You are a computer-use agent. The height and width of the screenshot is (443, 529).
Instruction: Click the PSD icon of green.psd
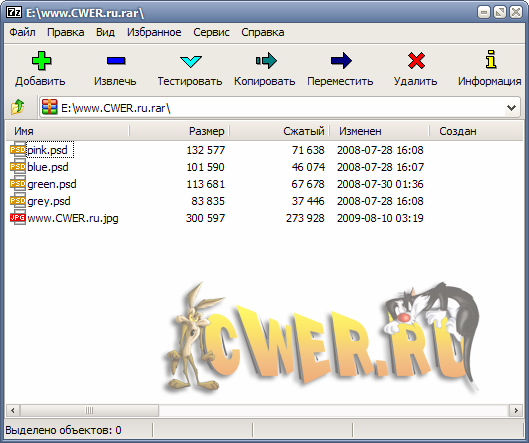click(18, 184)
